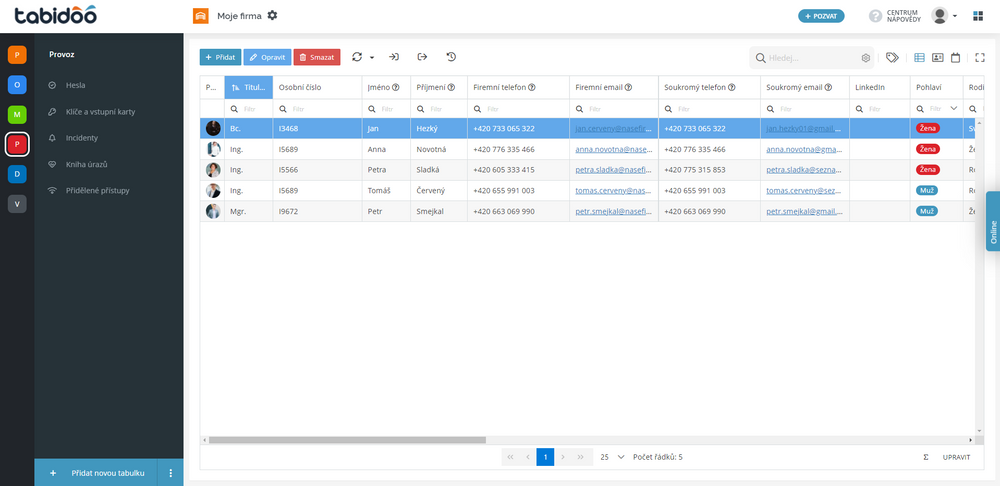The width and height of the screenshot is (1000, 486).
Task: Sort by the Titul column header
Action: coord(249,87)
